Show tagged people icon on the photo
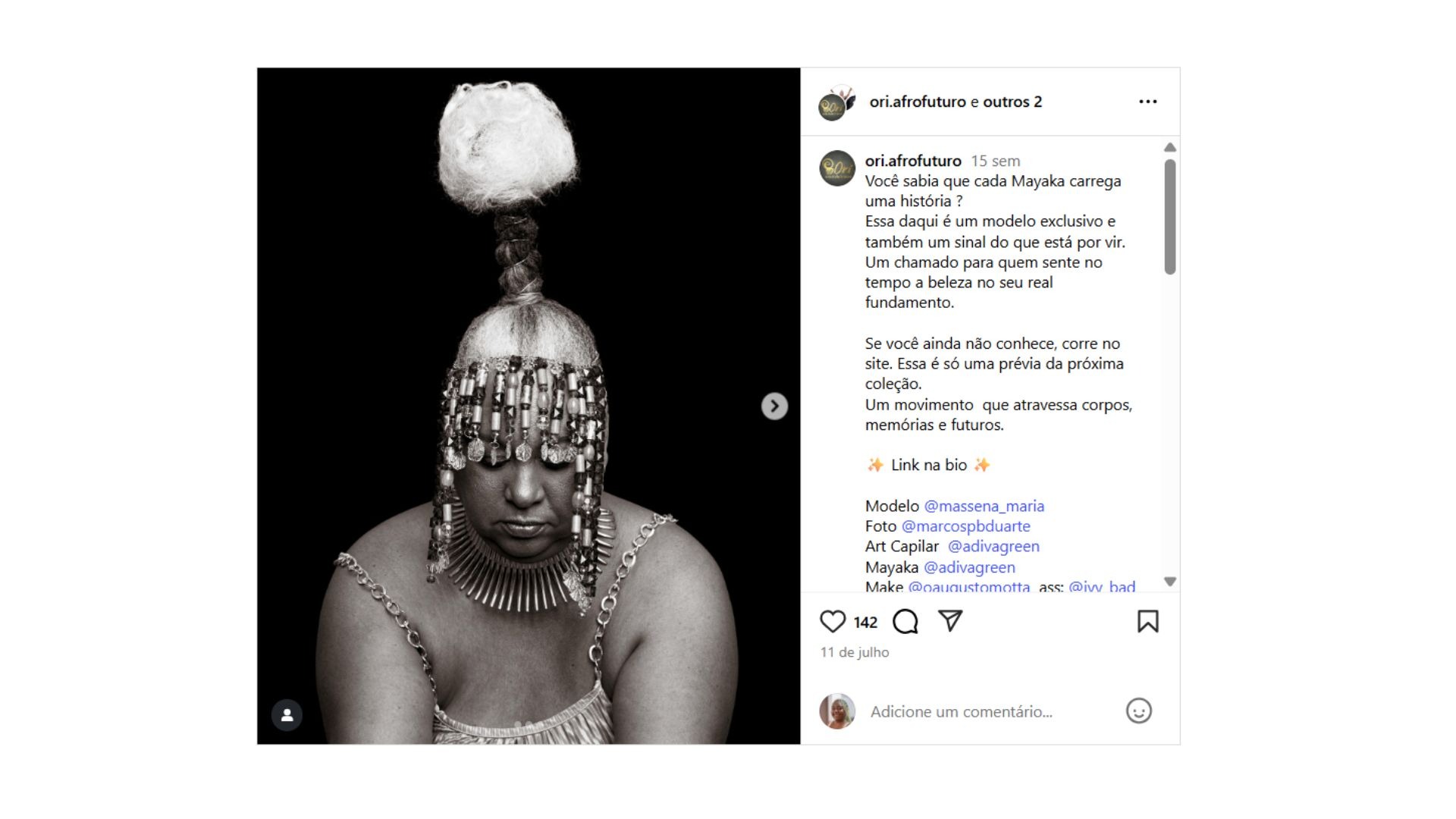 coord(287,715)
